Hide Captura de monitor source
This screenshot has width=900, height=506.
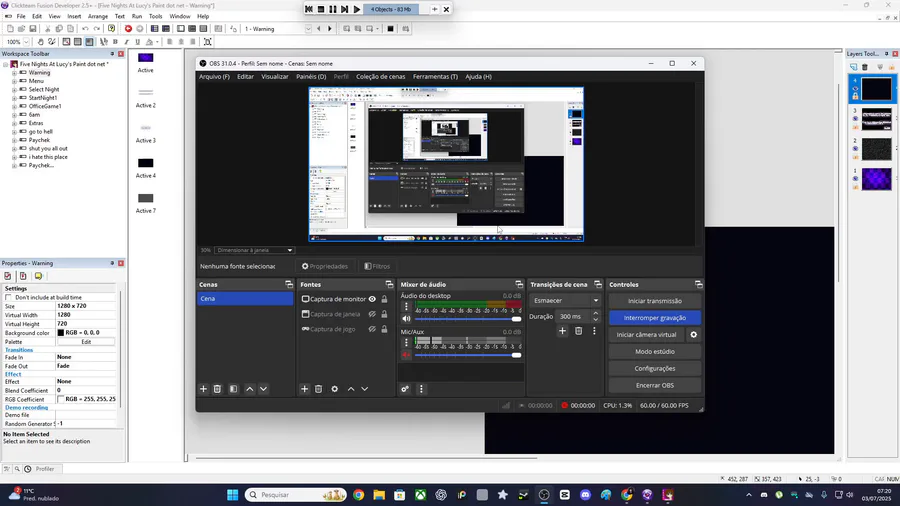coord(372,299)
